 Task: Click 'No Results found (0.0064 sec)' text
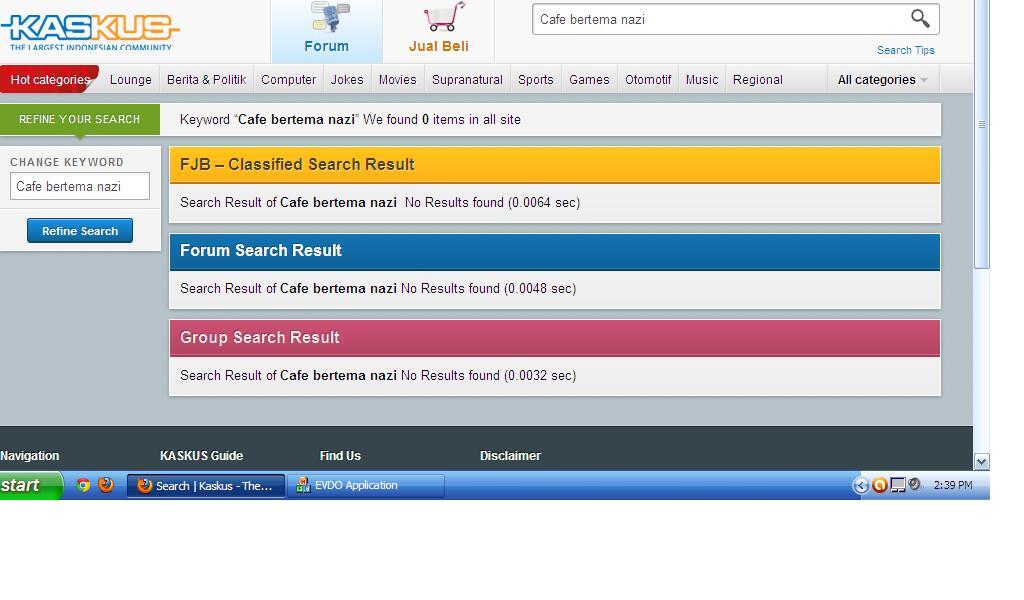tap(492, 202)
